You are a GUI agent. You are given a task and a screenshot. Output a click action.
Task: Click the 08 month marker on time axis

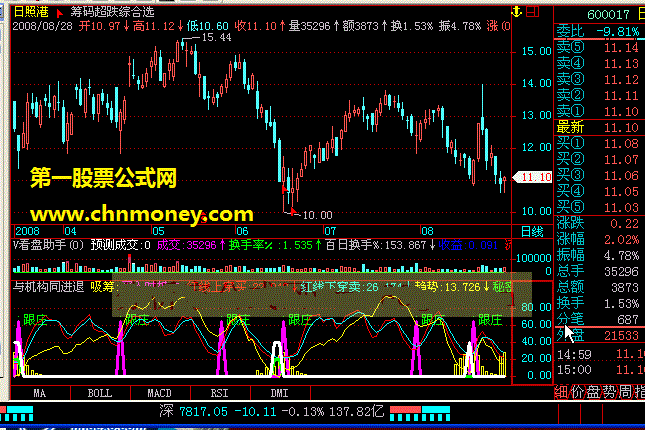click(427, 231)
